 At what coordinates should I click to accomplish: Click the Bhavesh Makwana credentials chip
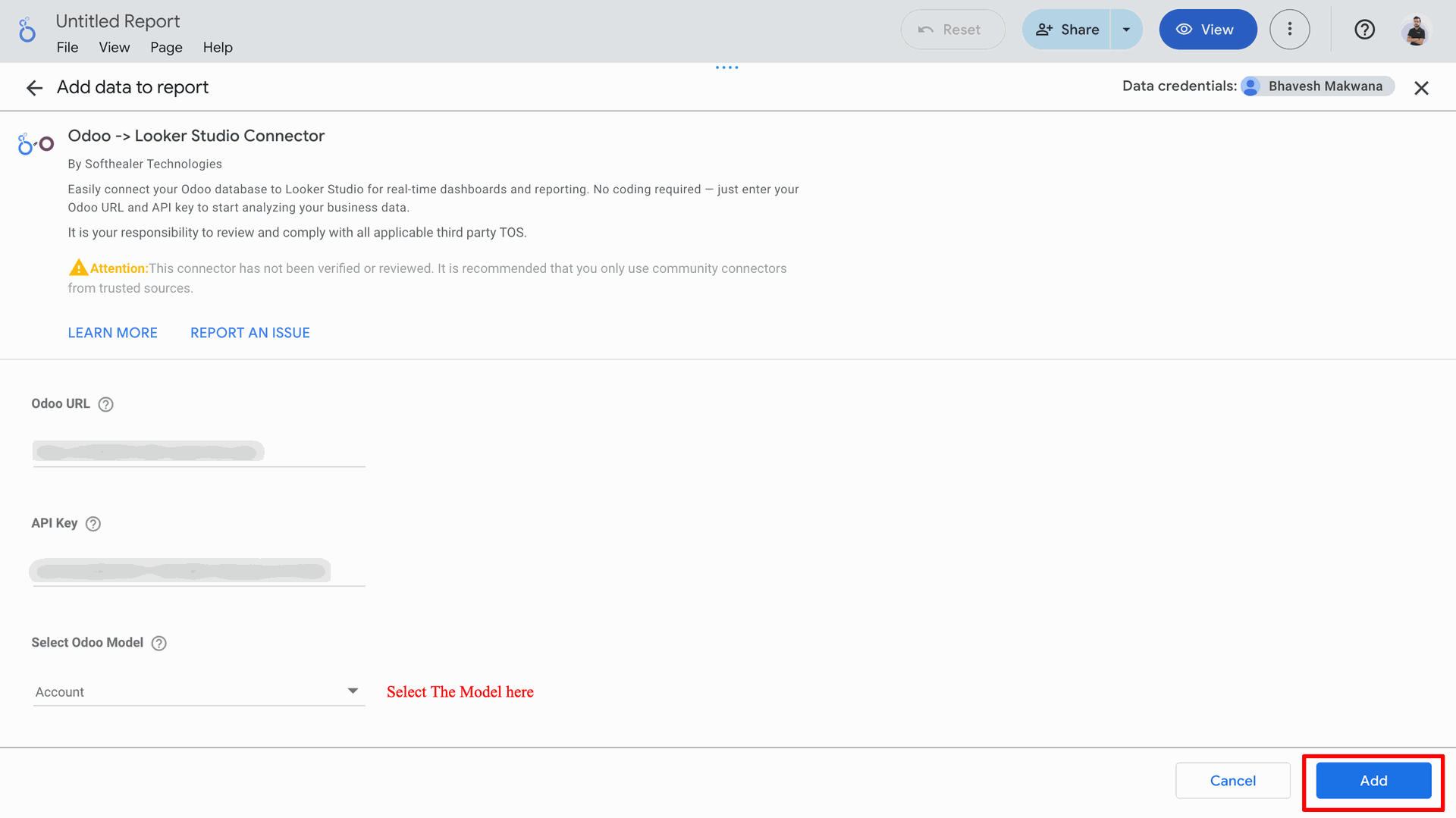coord(1317,86)
